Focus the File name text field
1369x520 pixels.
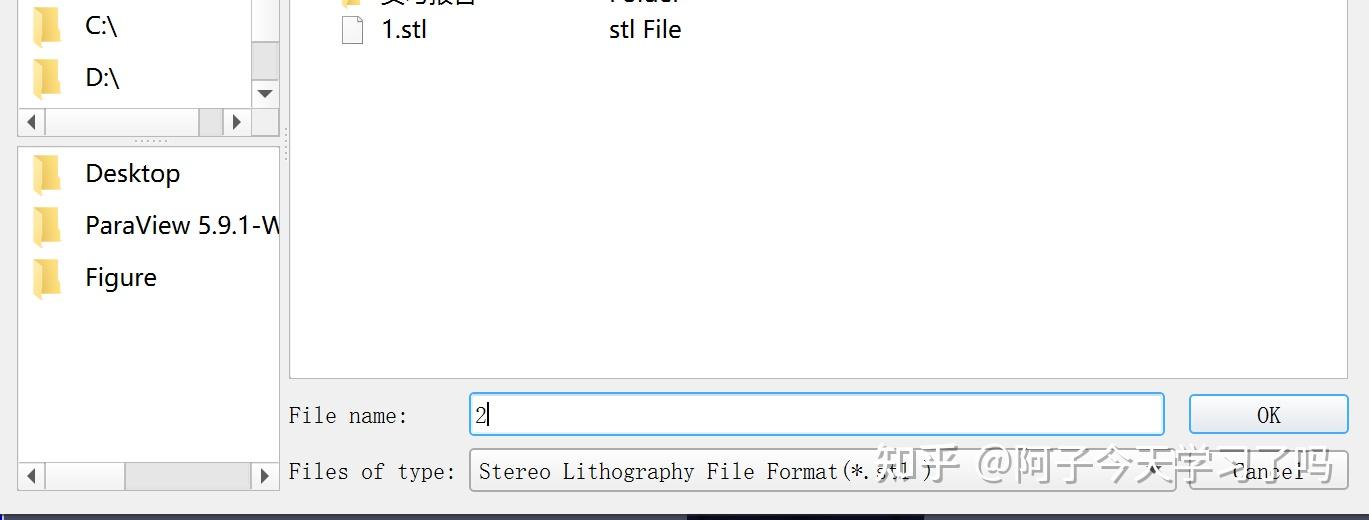click(815, 415)
